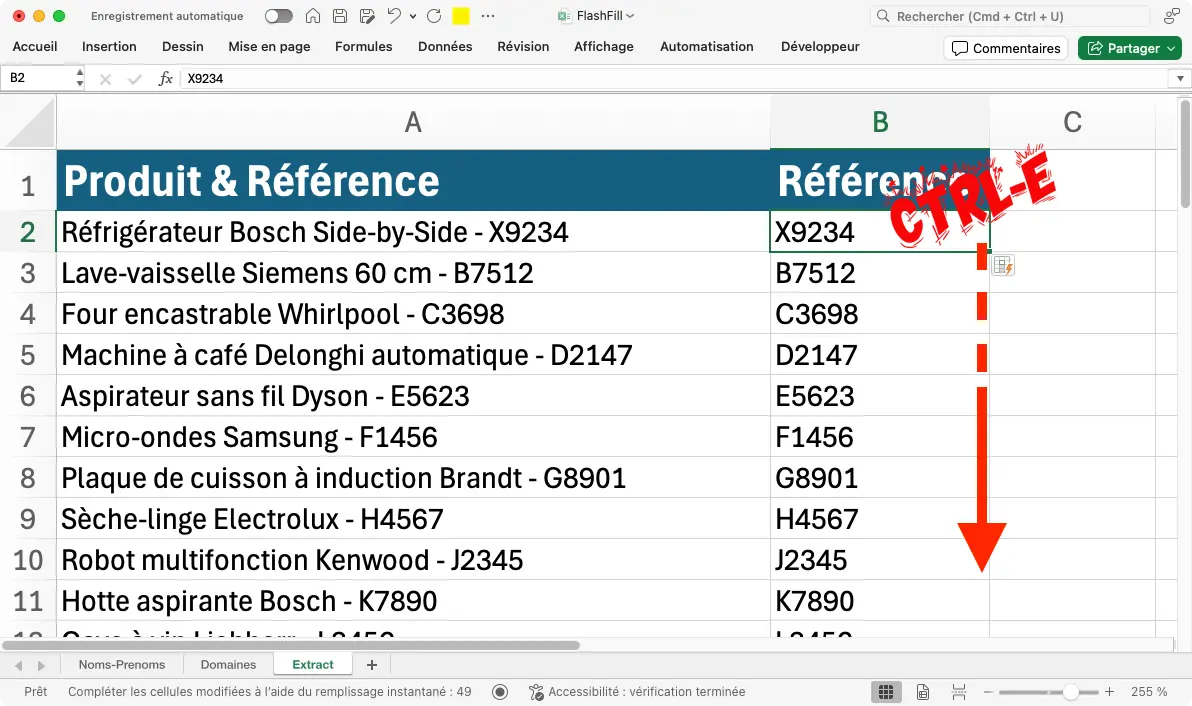Select cell 'Lave-vaisselle Siemens 60 cm - B7512'

tap(413, 273)
